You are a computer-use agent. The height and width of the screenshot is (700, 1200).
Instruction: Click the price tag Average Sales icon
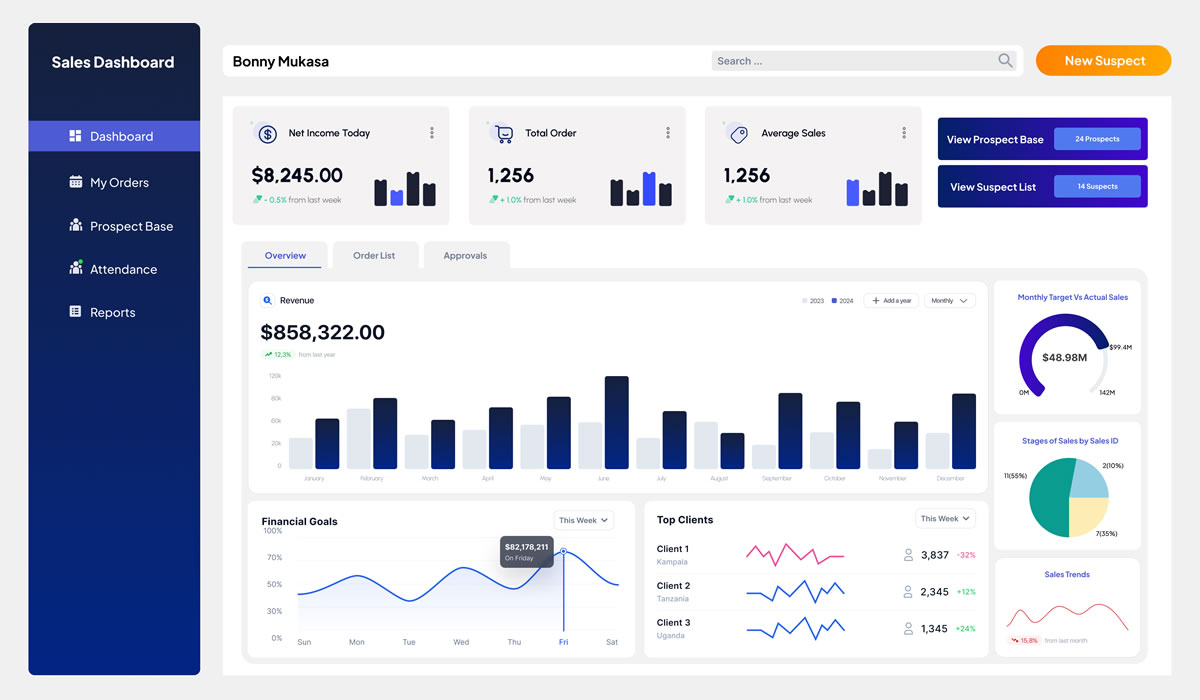(739, 134)
